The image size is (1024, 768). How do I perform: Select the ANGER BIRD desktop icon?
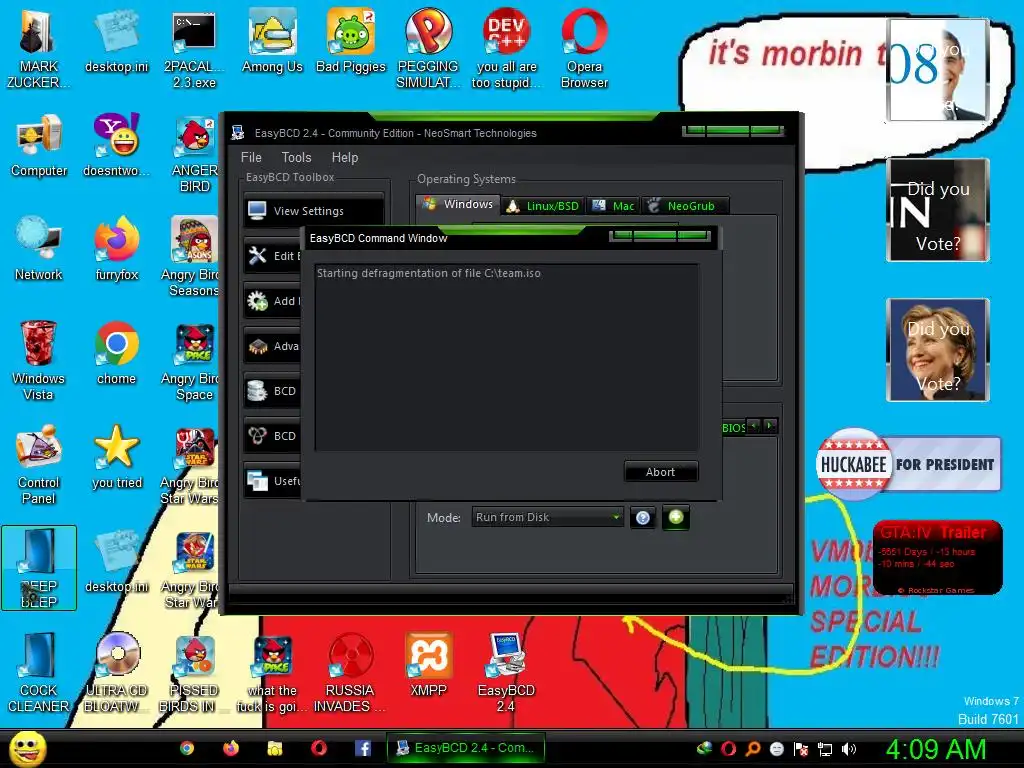[194, 152]
